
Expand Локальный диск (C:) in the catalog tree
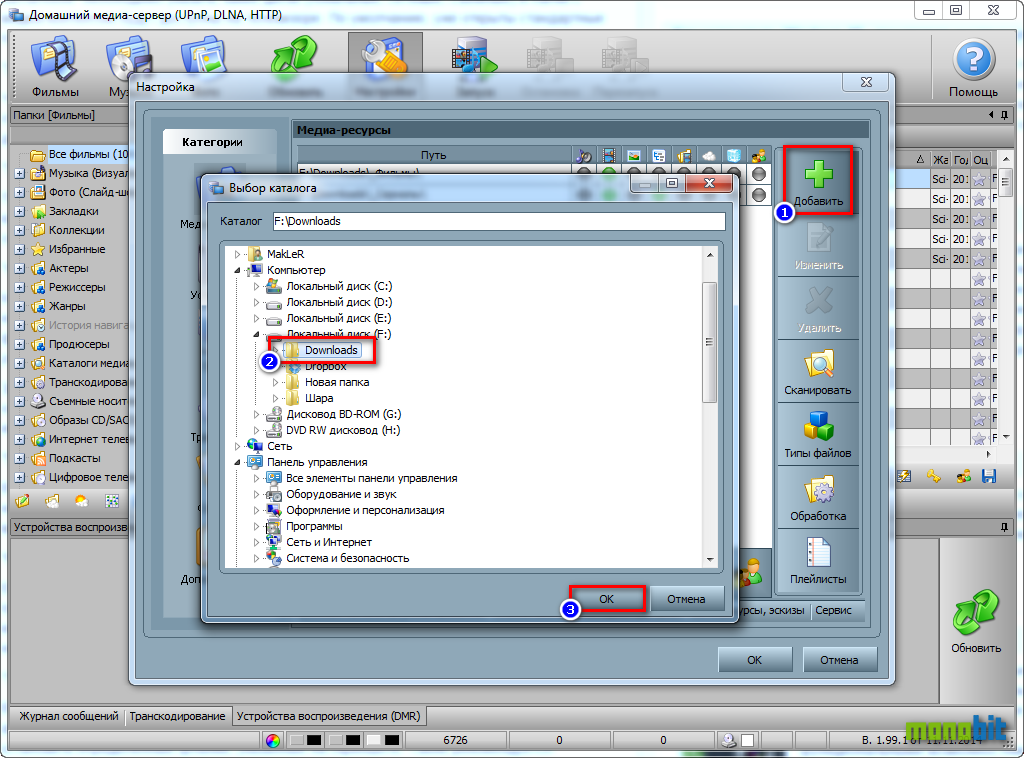256,286
